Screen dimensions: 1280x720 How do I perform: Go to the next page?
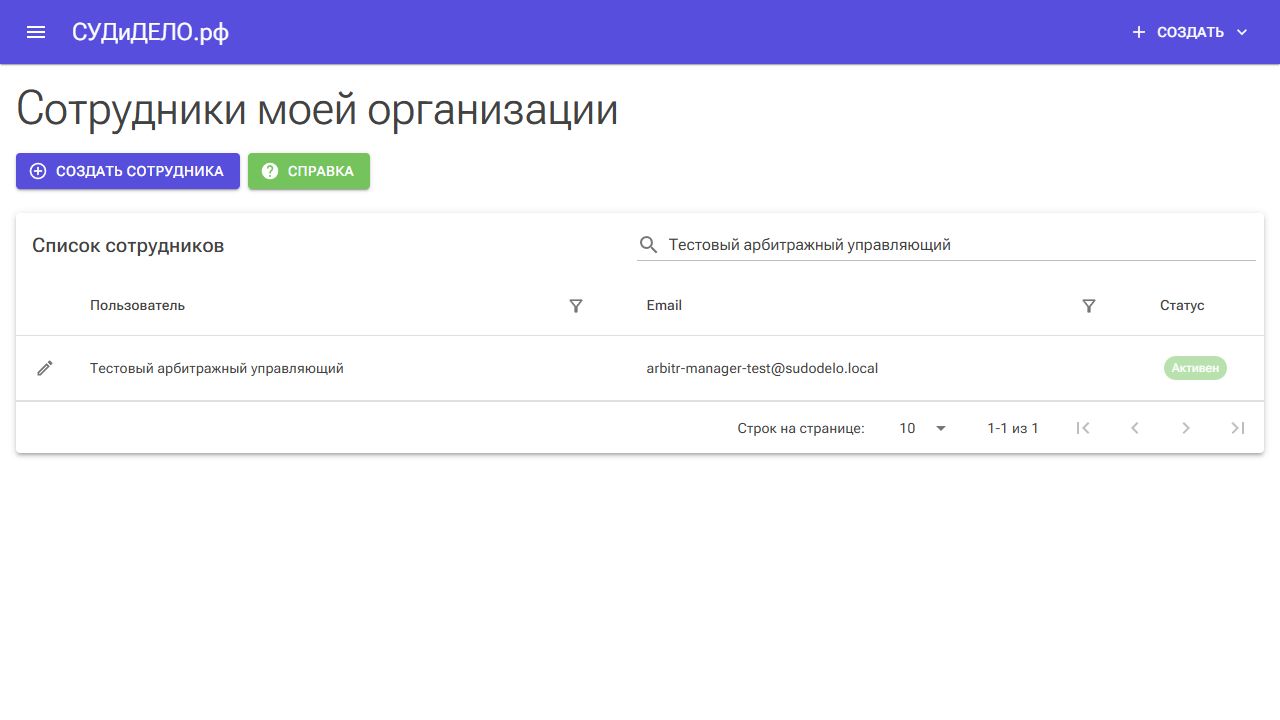1186,428
